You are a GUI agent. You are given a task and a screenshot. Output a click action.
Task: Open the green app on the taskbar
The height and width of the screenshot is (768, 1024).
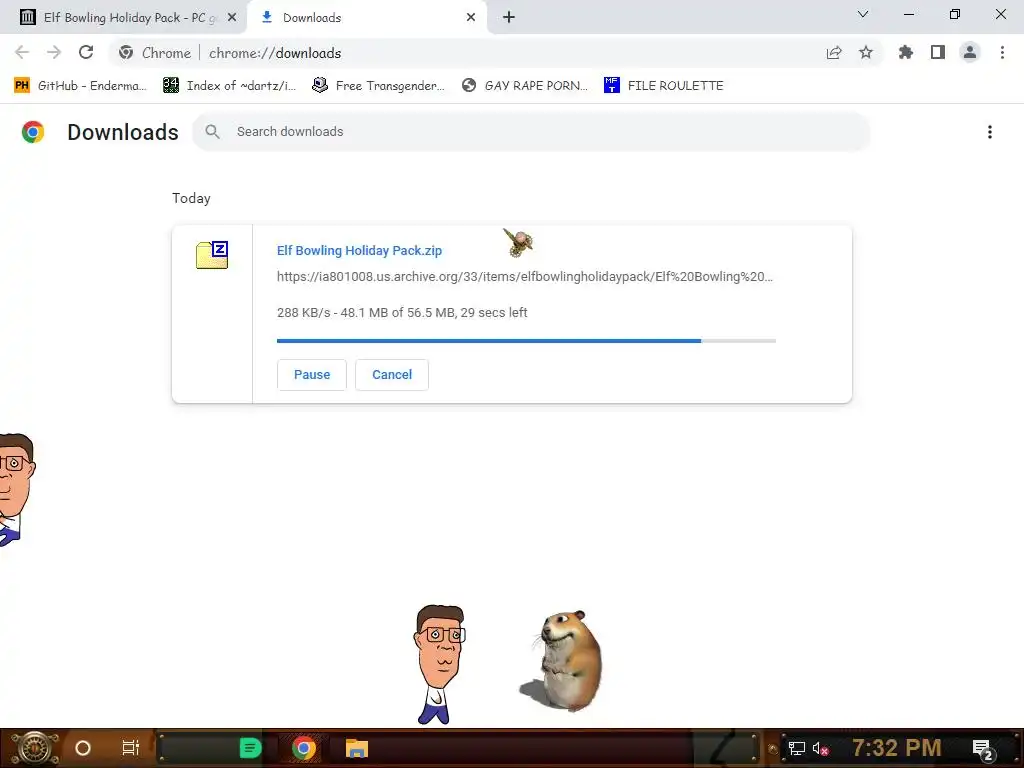pyautogui.click(x=250, y=748)
